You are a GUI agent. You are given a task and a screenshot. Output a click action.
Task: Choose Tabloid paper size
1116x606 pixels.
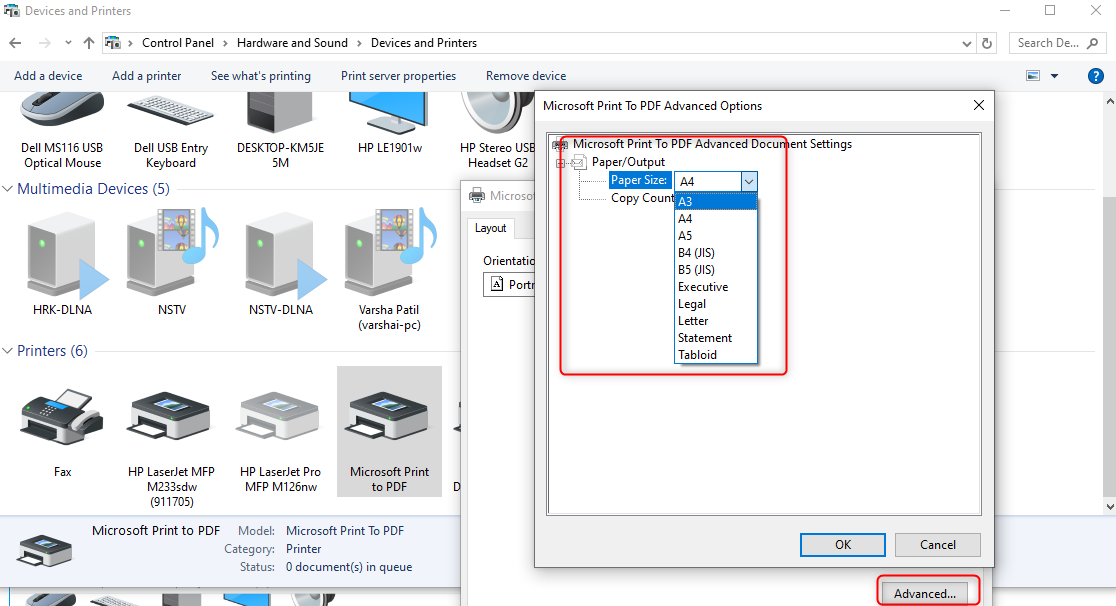pyautogui.click(x=715, y=355)
